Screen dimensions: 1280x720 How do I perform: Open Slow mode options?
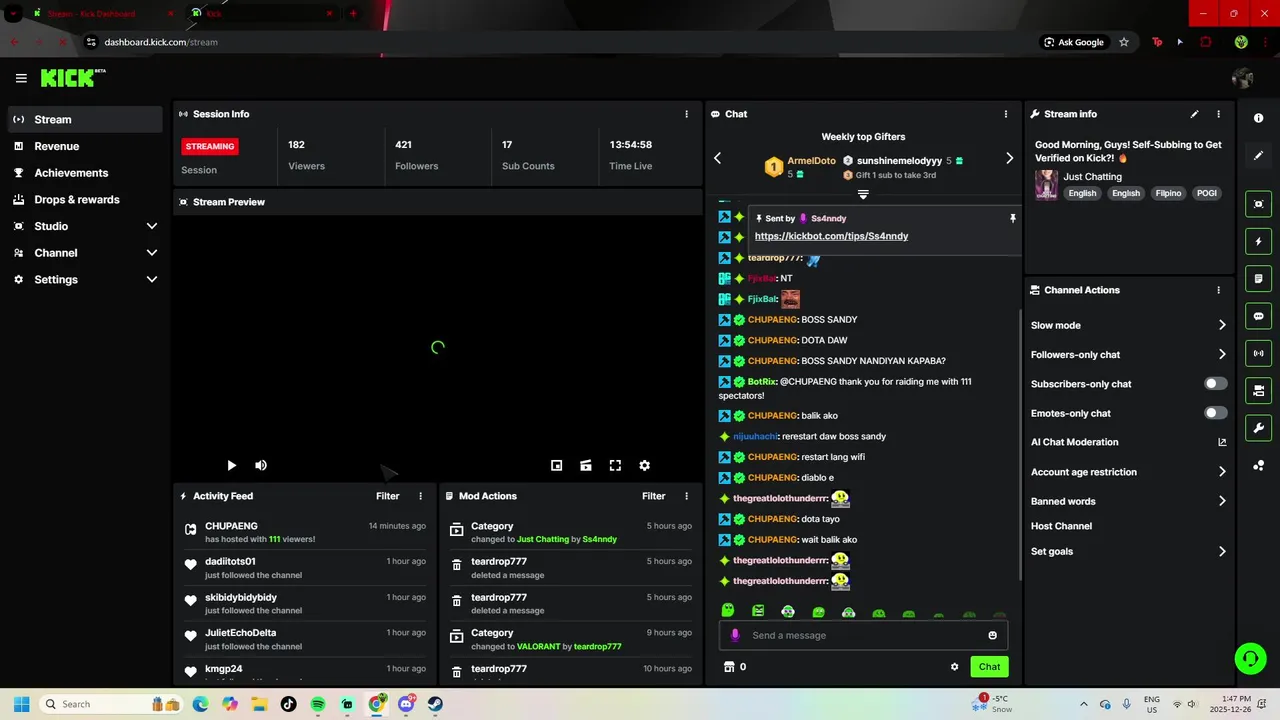pos(1128,325)
